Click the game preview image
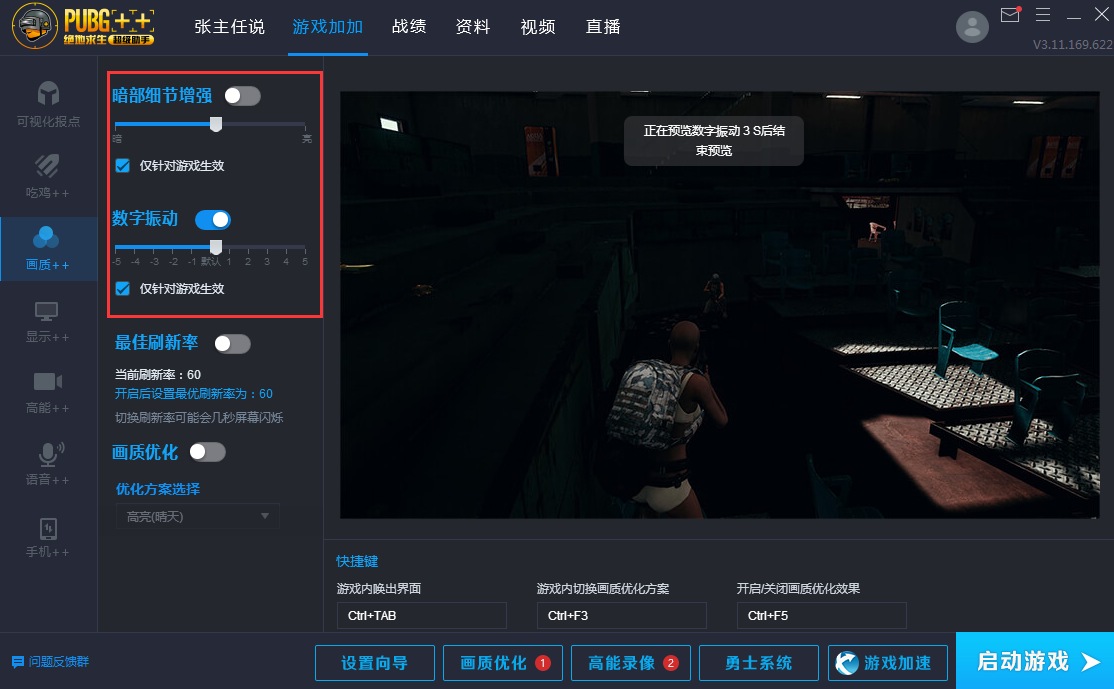 click(720, 305)
